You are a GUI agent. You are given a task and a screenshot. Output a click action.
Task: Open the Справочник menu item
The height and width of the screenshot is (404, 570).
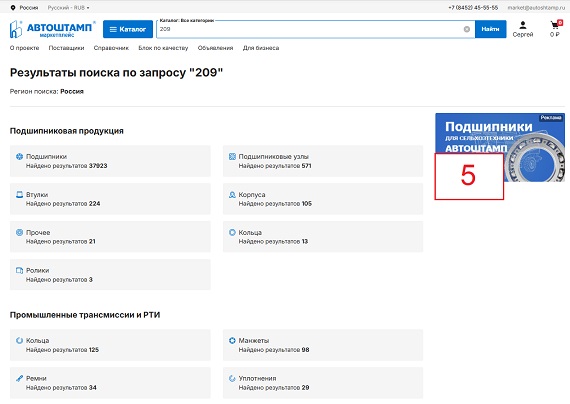tap(111, 48)
